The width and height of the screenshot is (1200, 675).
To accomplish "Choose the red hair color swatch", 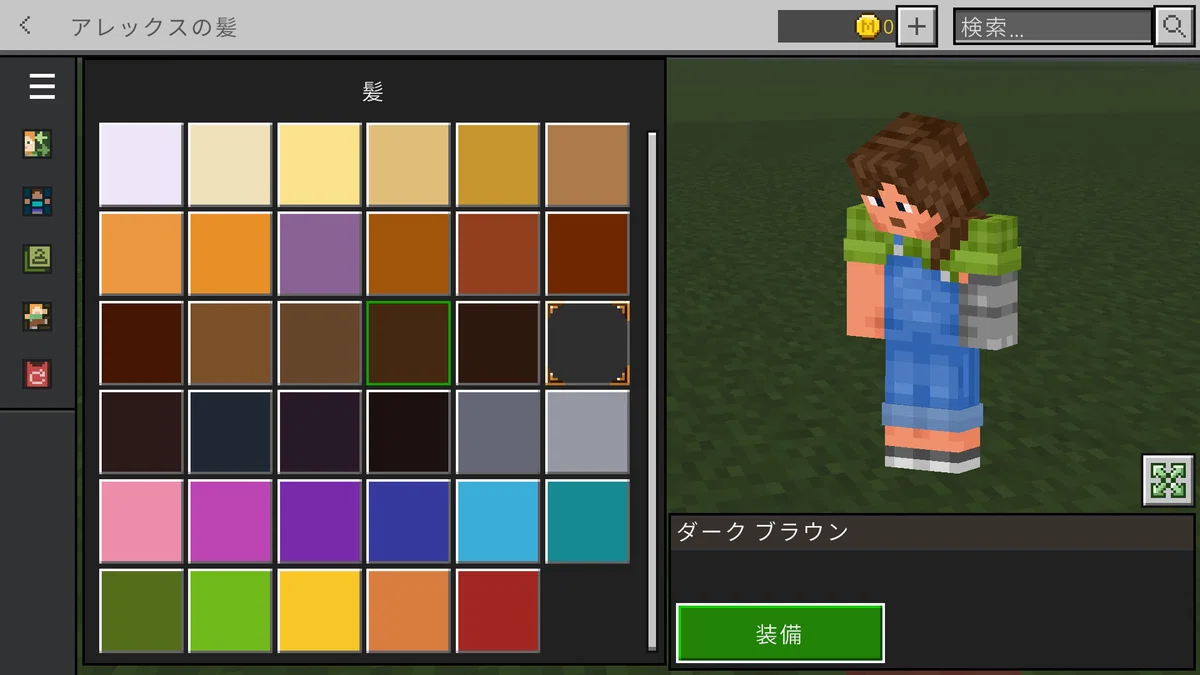I will [x=498, y=611].
